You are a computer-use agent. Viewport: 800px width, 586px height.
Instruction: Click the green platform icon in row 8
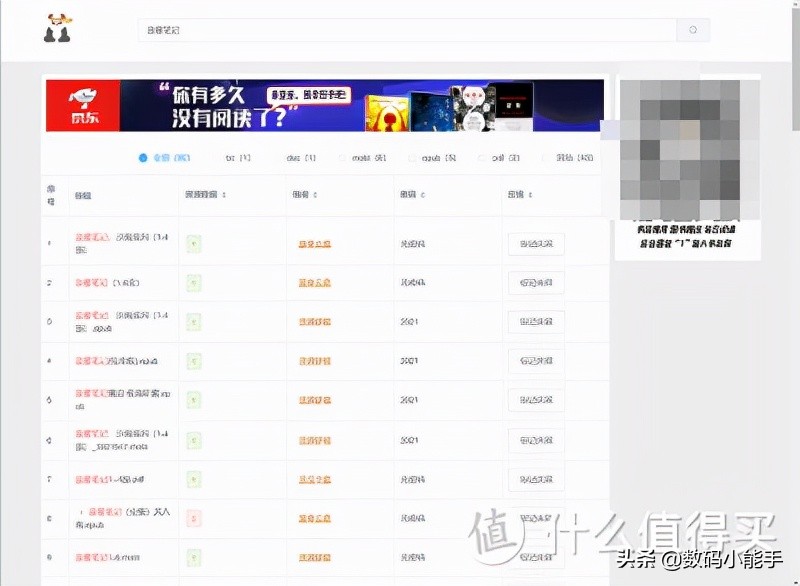coord(193,518)
